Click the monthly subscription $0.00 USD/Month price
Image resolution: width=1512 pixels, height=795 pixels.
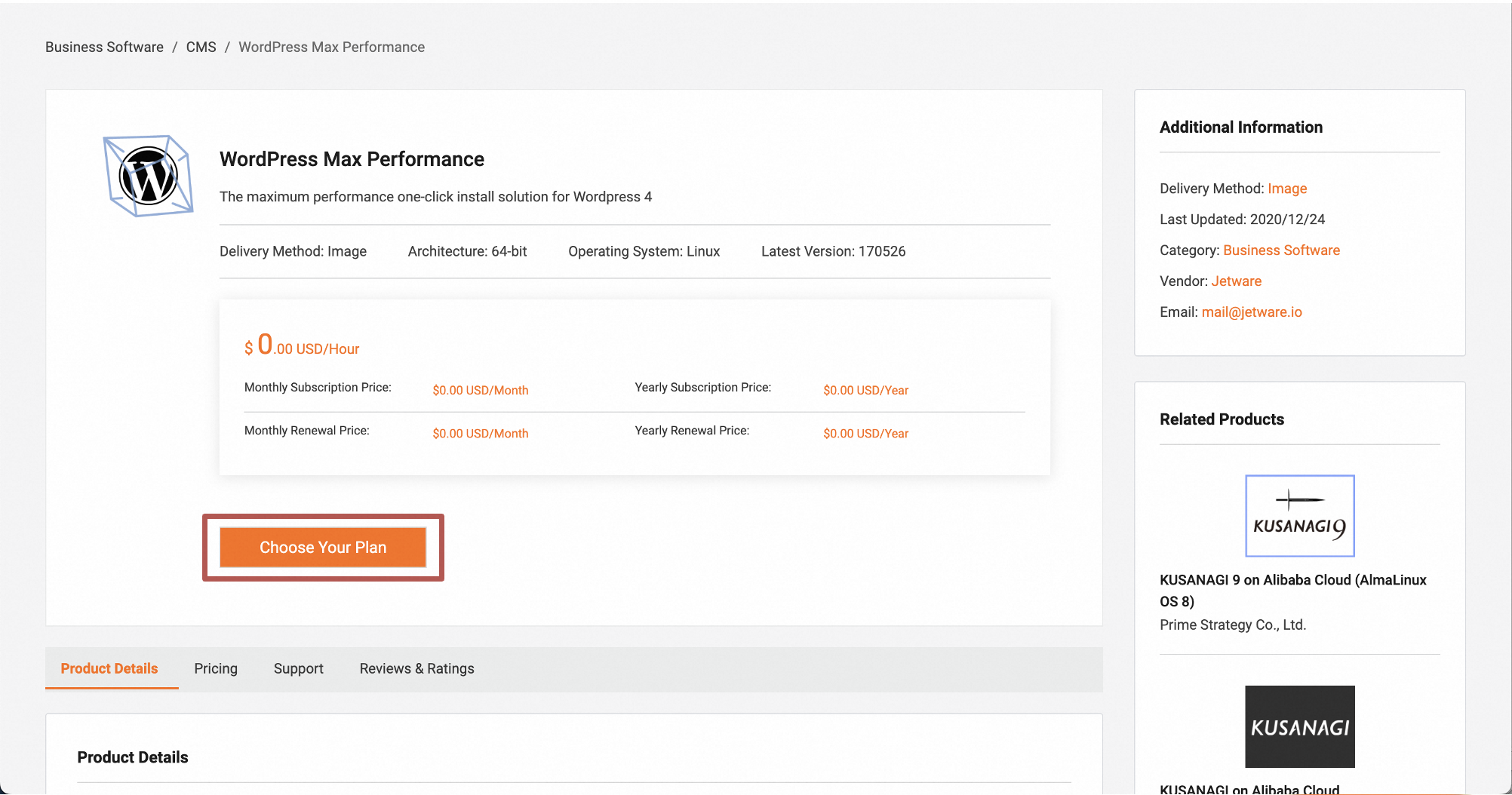(x=480, y=391)
